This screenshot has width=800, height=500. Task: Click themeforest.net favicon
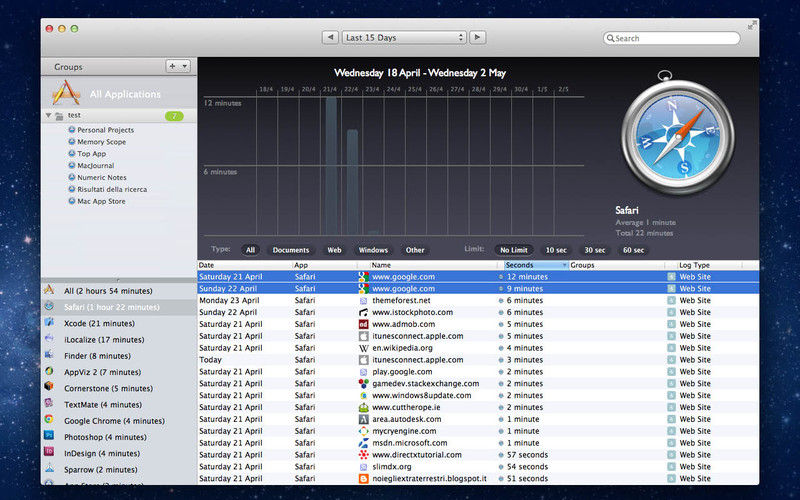click(363, 301)
